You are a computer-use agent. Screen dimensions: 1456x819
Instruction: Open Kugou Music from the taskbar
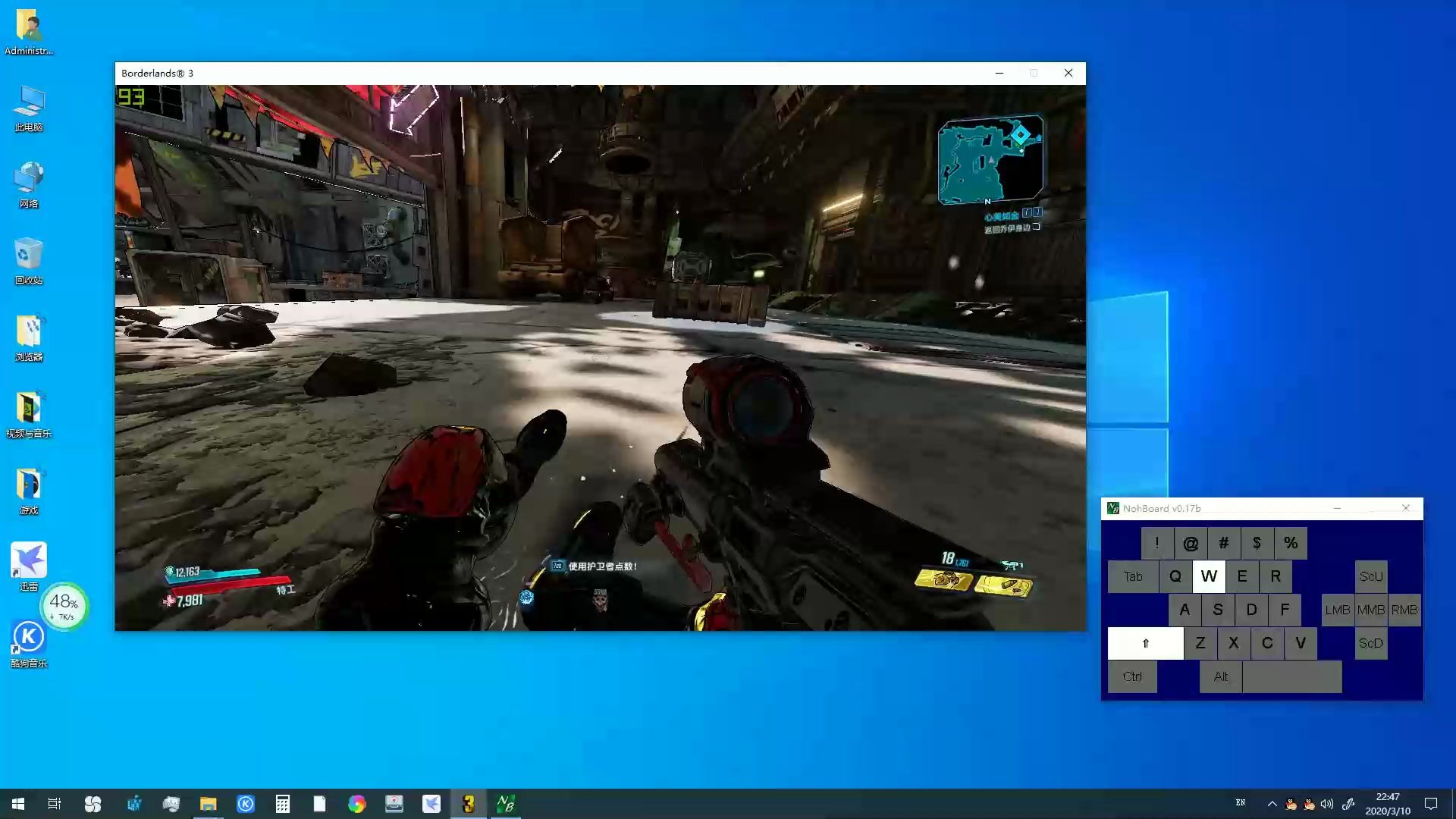[x=246, y=804]
